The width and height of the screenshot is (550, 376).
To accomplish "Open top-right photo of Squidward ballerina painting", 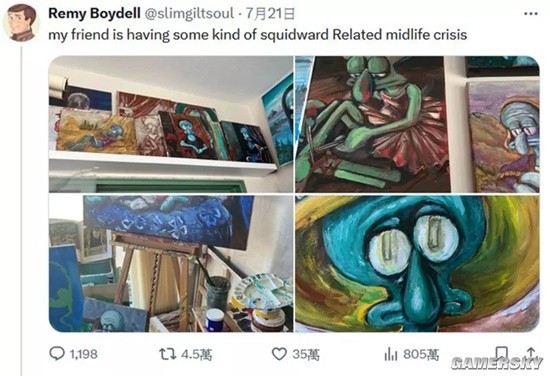I will click(417, 124).
